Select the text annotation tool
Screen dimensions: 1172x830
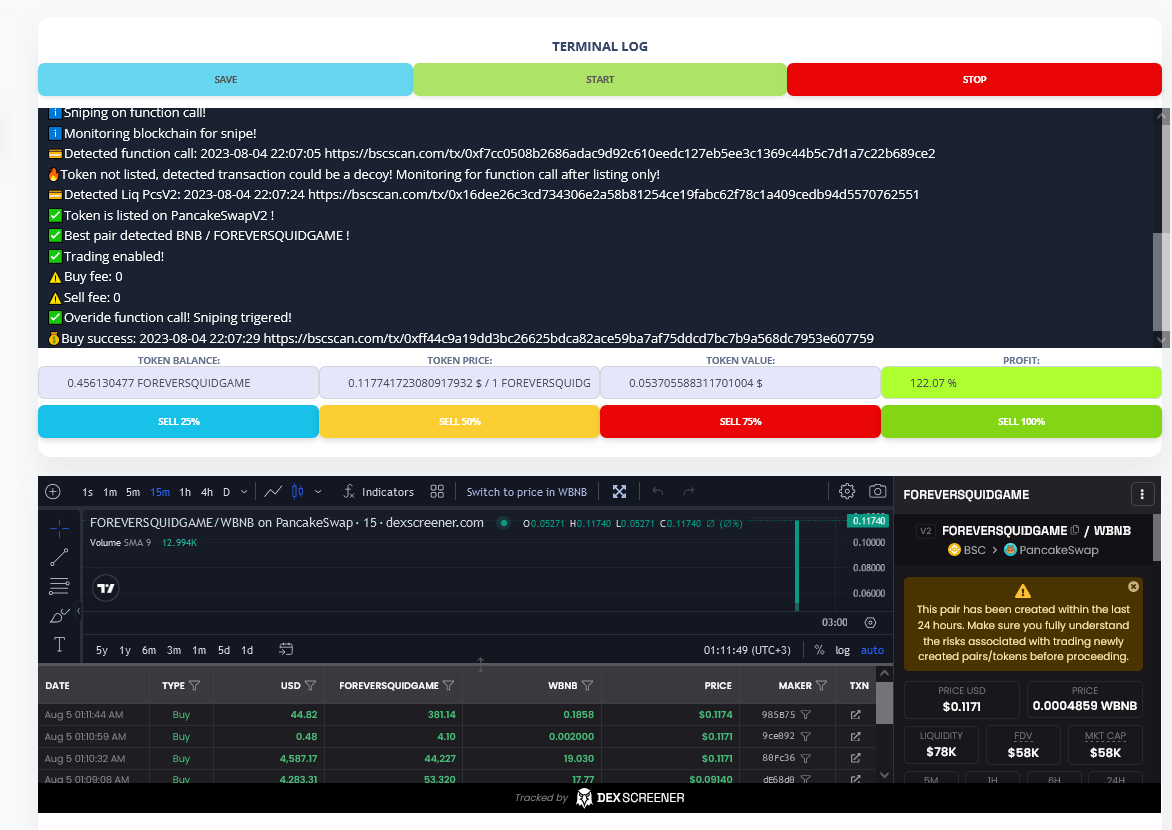60,645
